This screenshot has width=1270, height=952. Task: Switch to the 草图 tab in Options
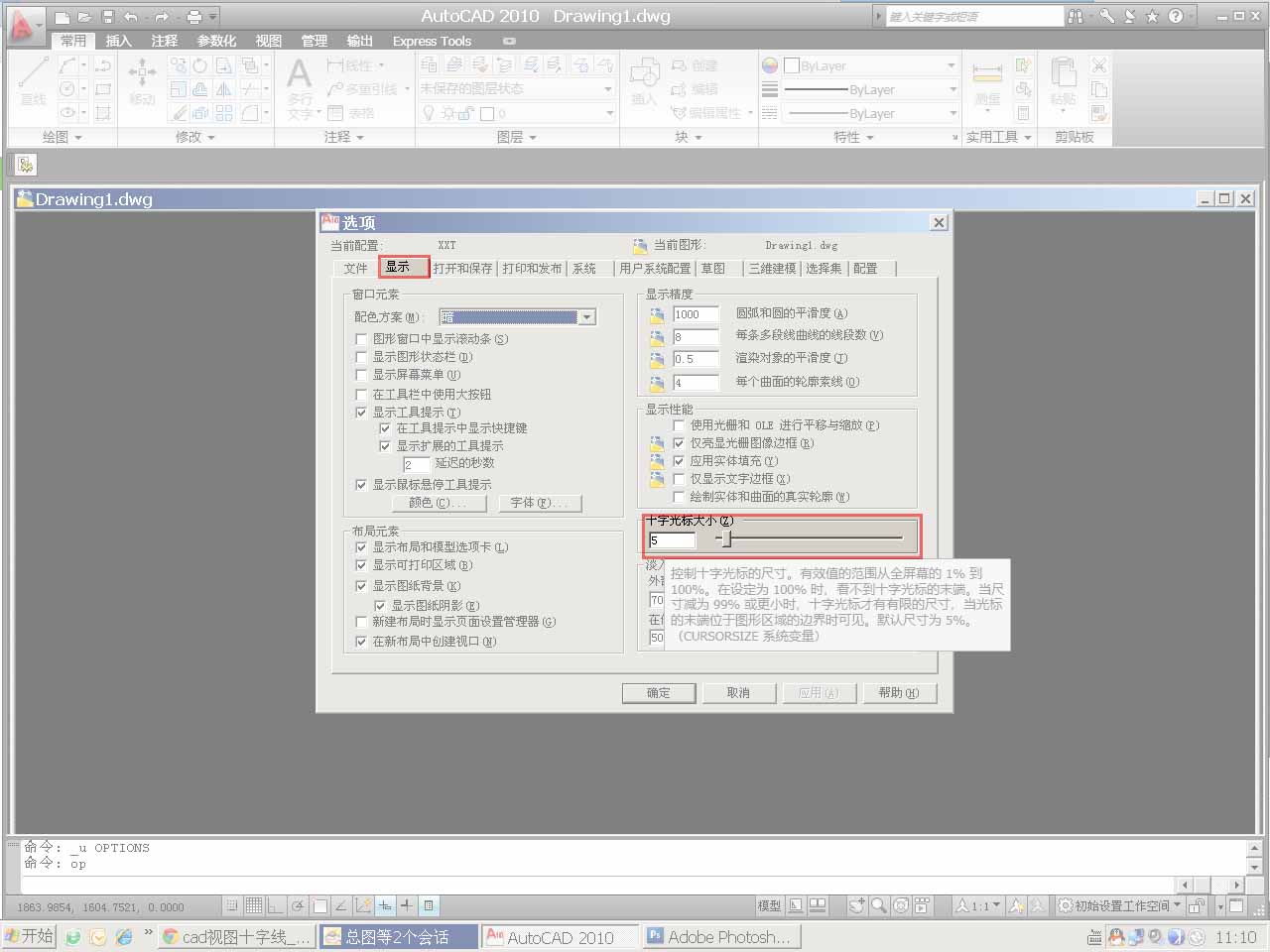click(713, 268)
